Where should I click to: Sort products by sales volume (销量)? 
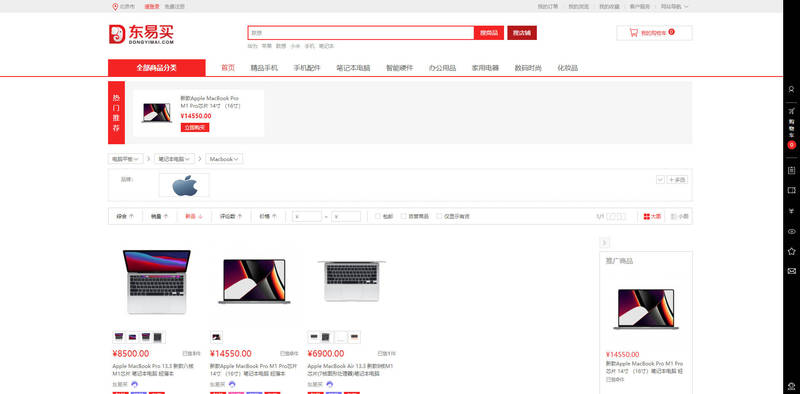[159, 216]
